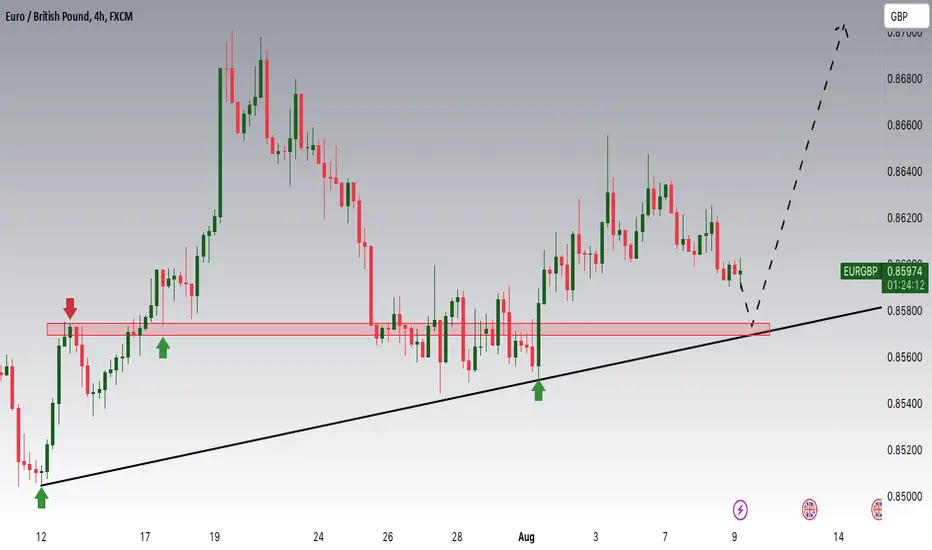Click the Aug month label on the time axis
Viewport: 932px width, 550px height.
[526, 537]
